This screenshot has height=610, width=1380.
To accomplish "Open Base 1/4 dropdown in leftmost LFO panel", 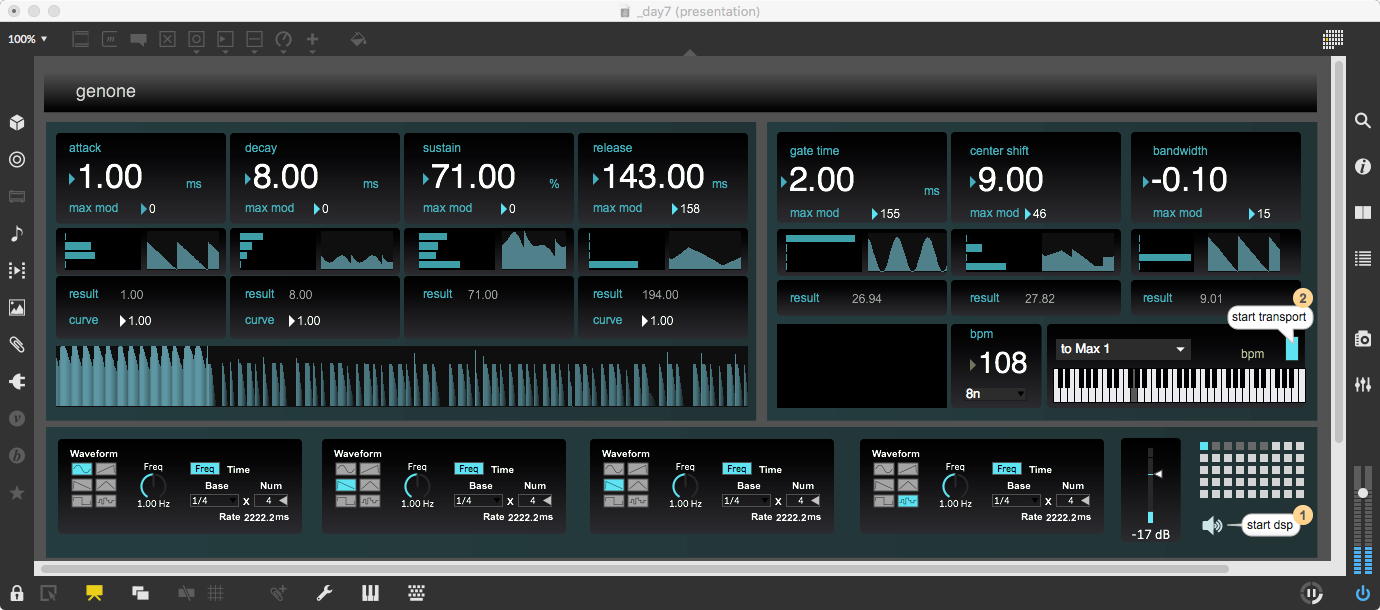I will click(x=214, y=501).
